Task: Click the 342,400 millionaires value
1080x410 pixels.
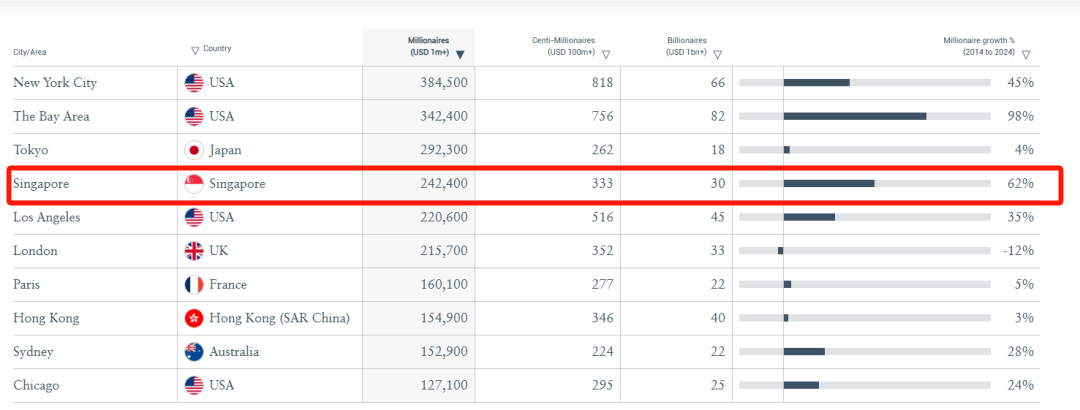Action: [444, 116]
